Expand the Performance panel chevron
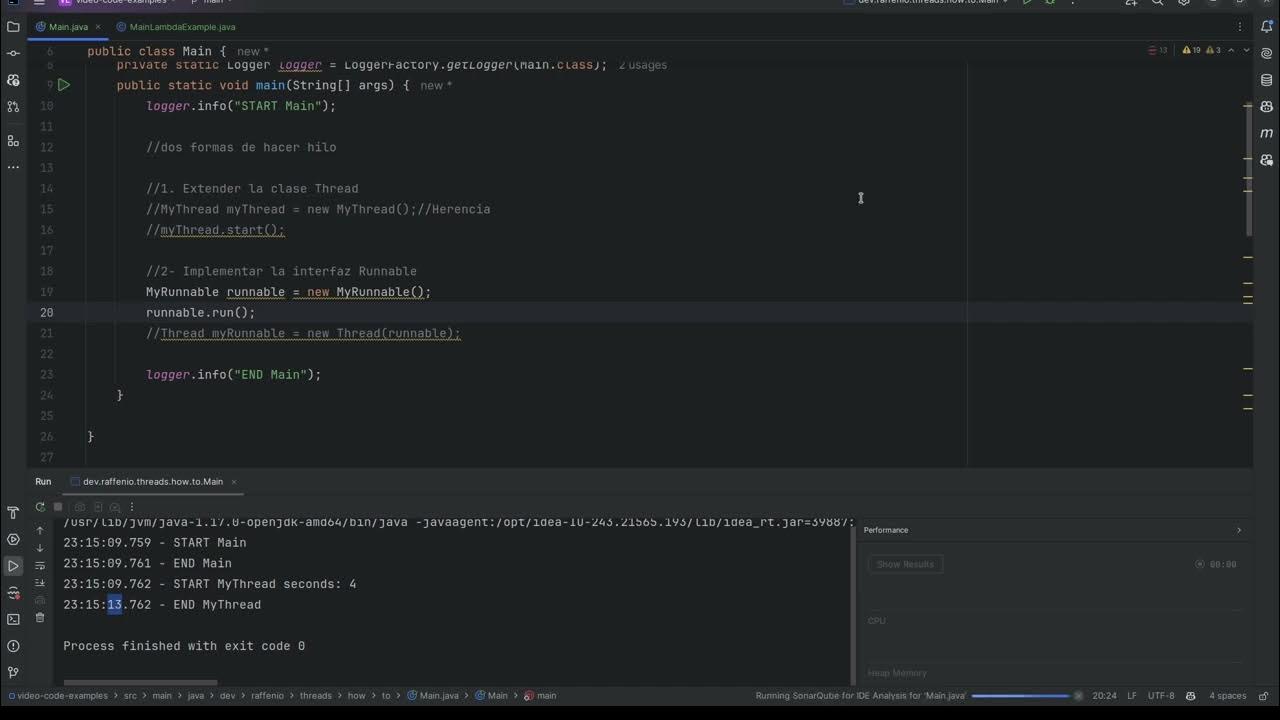This screenshot has width=1280, height=720. [x=1239, y=530]
